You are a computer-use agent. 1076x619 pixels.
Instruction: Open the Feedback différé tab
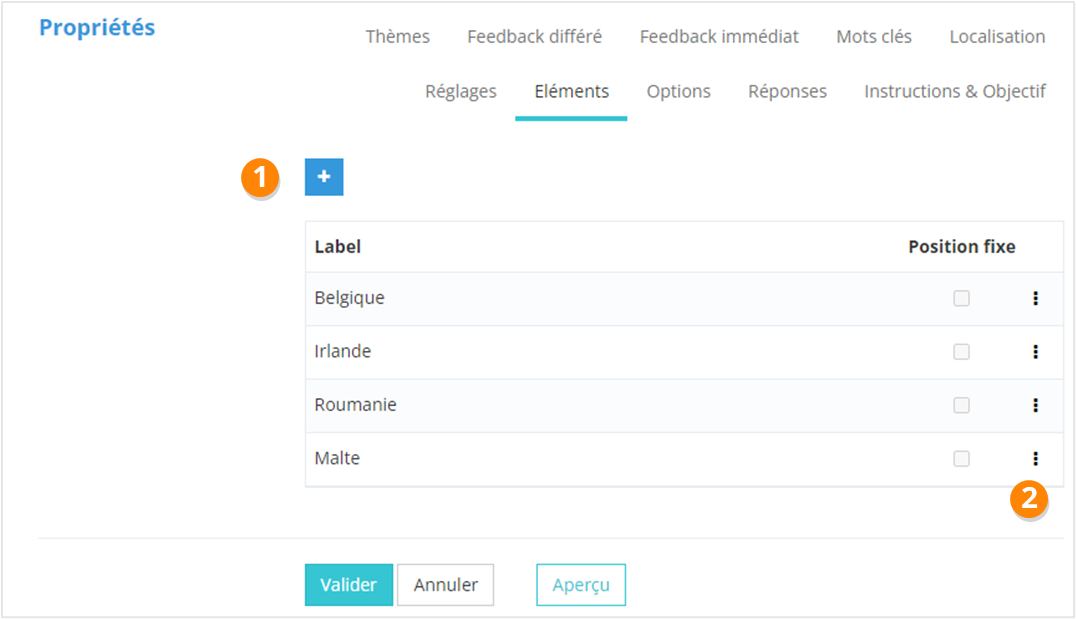coord(534,37)
